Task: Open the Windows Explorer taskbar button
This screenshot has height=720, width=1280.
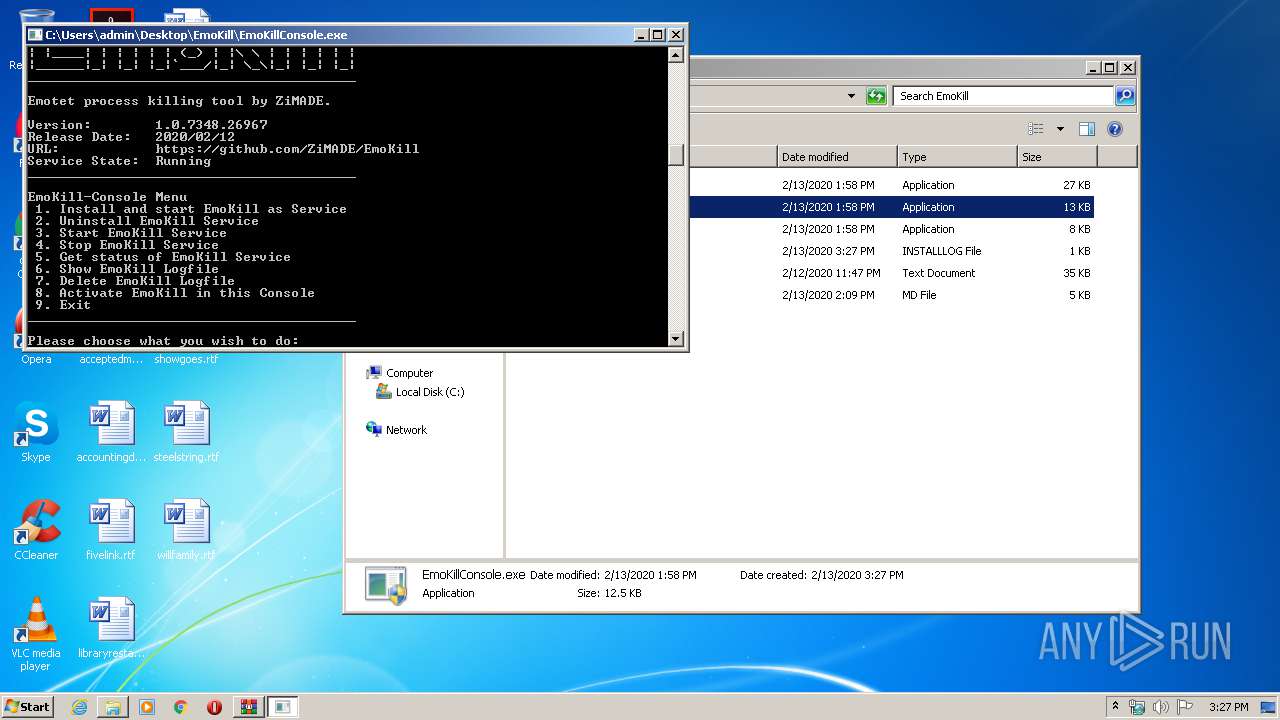Action: click(113, 707)
